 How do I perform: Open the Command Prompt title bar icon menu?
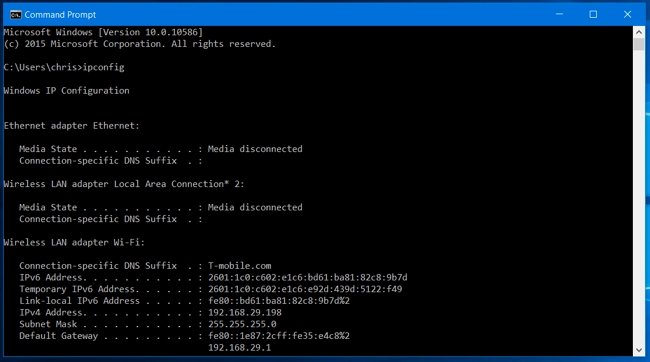click(15, 15)
